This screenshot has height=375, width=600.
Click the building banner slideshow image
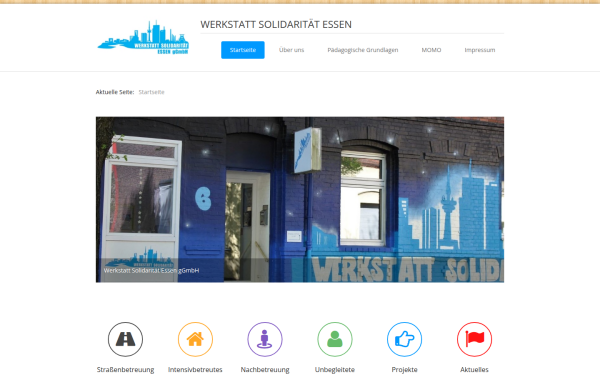click(300, 199)
